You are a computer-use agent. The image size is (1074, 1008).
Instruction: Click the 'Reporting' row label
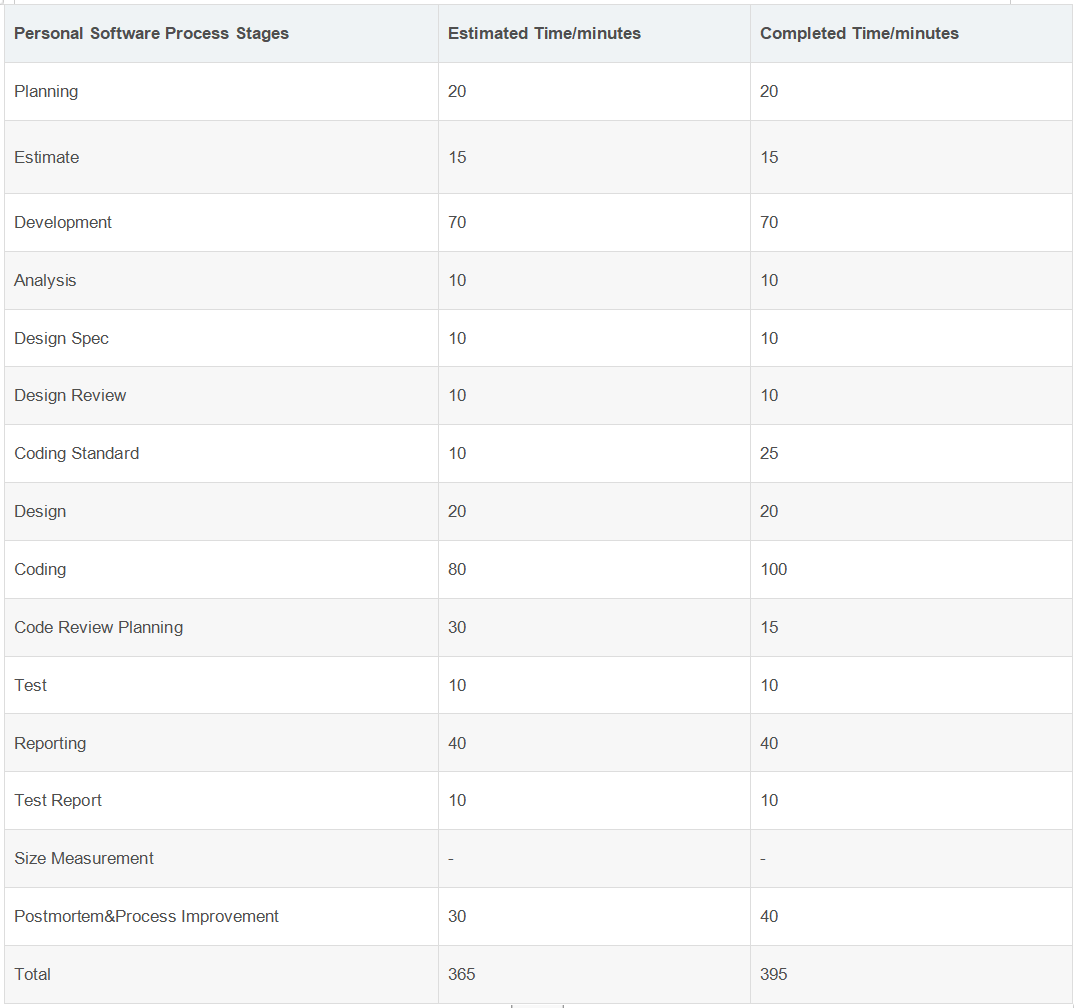pyautogui.click(x=50, y=744)
